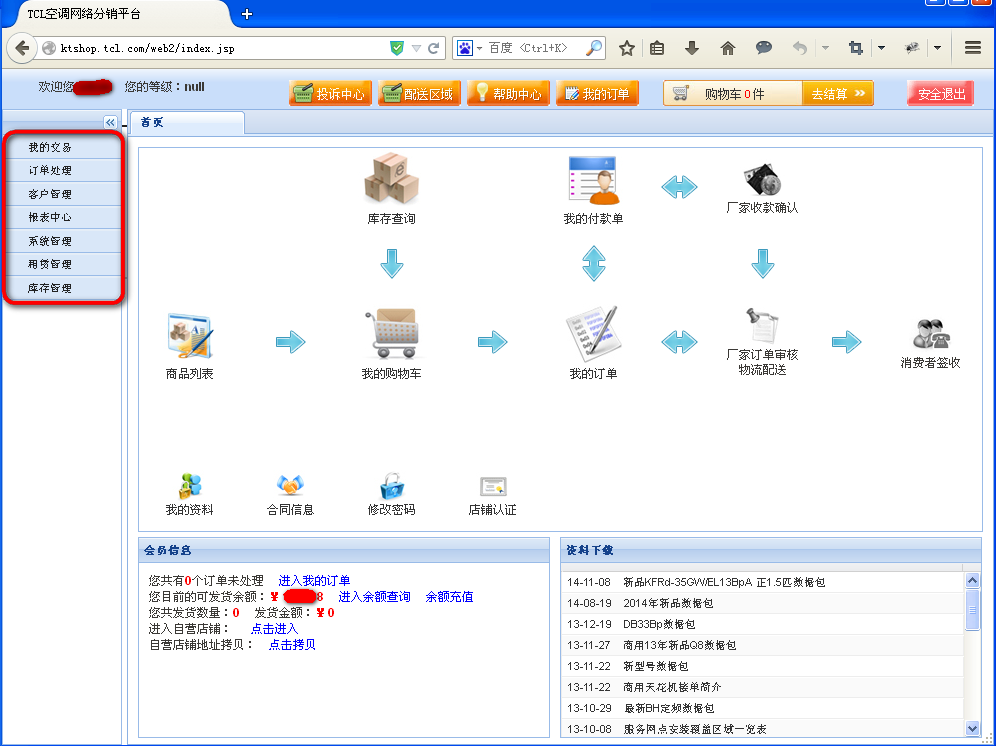Go back with the browser back arrow
The width and height of the screenshot is (996, 746).
(22, 48)
